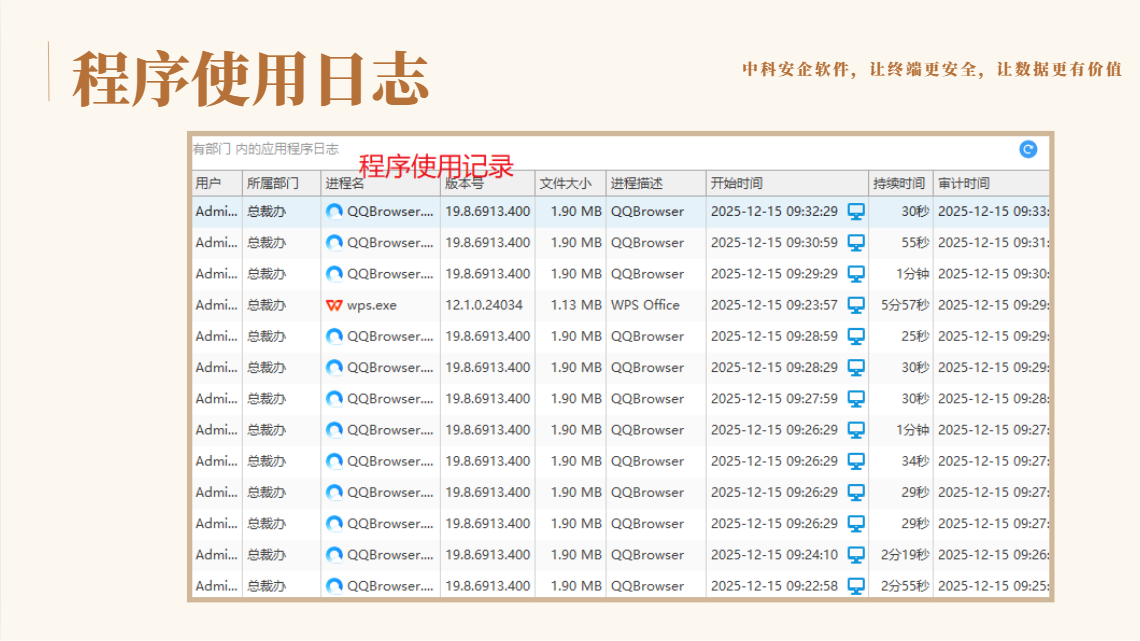1140x641 pixels.
Task: Click monitor icon in 09:22:58 start time row
Action: click(x=856, y=586)
